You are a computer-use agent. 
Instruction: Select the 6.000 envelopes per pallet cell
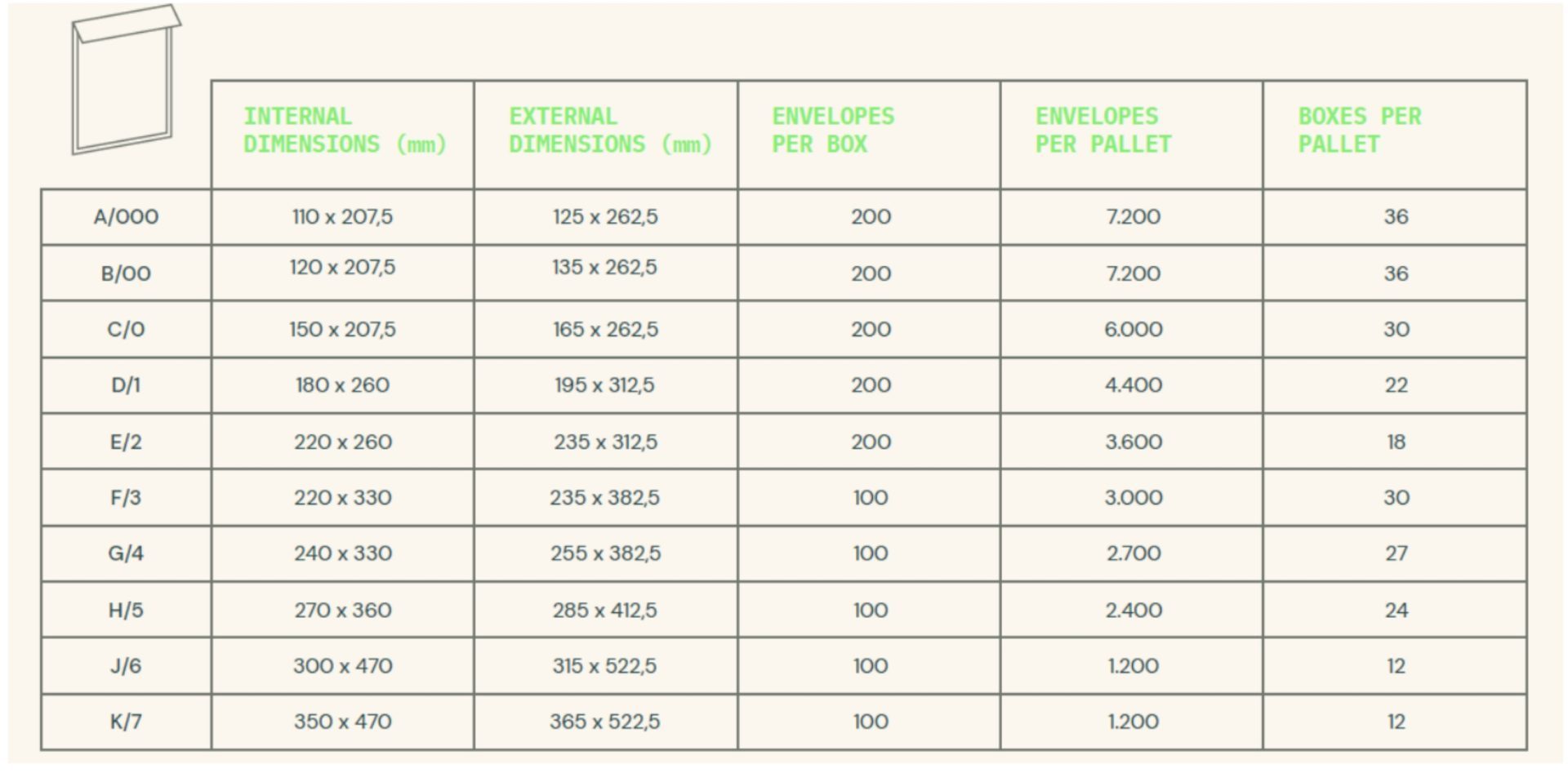tap(1134, 330)
